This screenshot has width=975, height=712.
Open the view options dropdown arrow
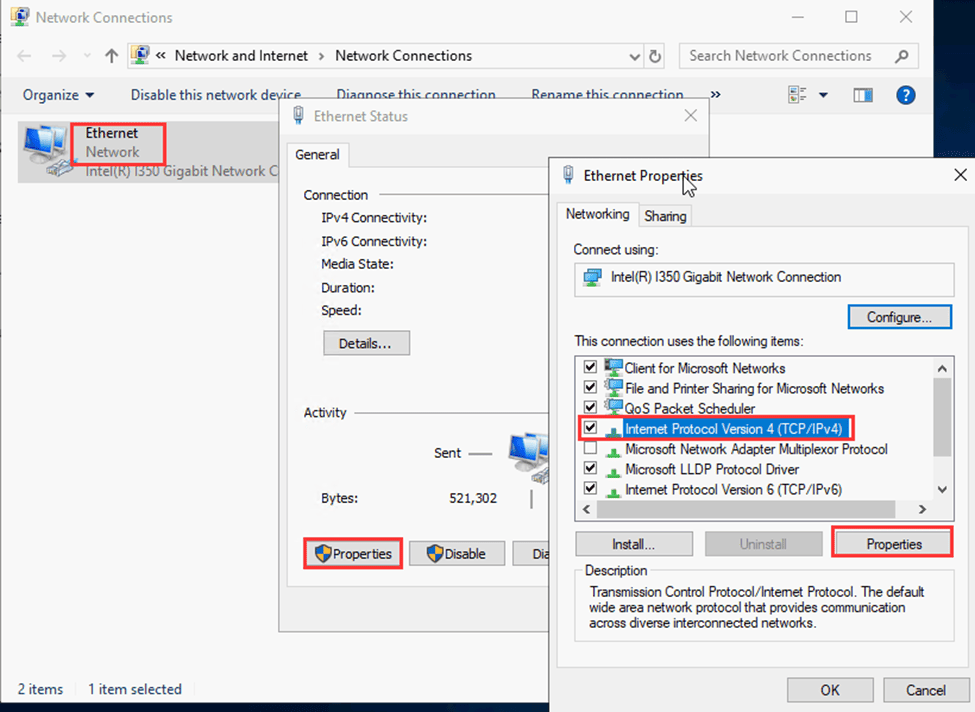[x=824, y=95]
